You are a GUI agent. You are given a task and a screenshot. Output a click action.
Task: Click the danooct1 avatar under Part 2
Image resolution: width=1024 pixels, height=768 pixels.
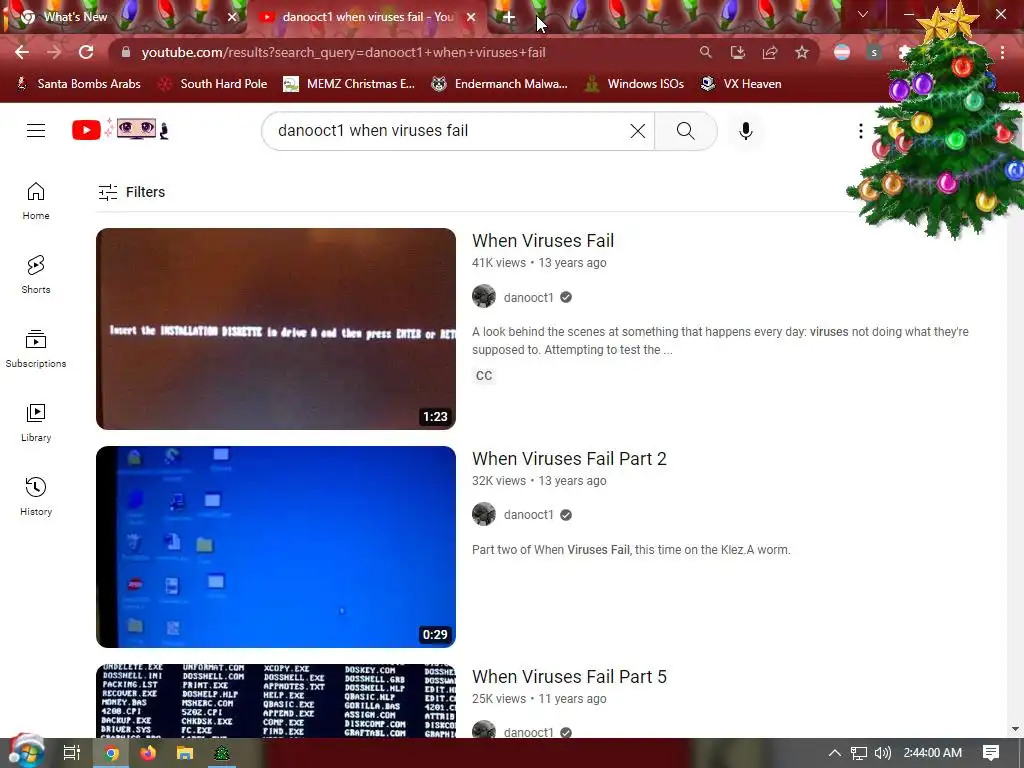click(484, 515)
